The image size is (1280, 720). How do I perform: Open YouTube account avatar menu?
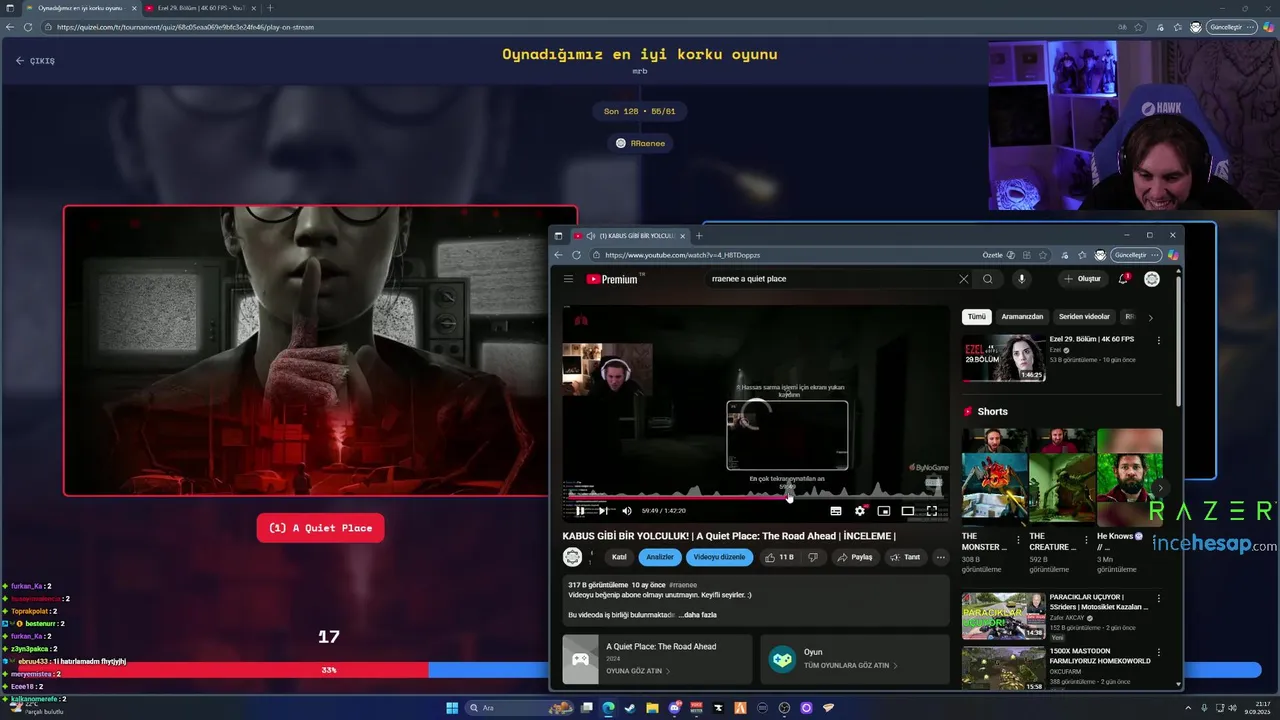[1152, 279]
